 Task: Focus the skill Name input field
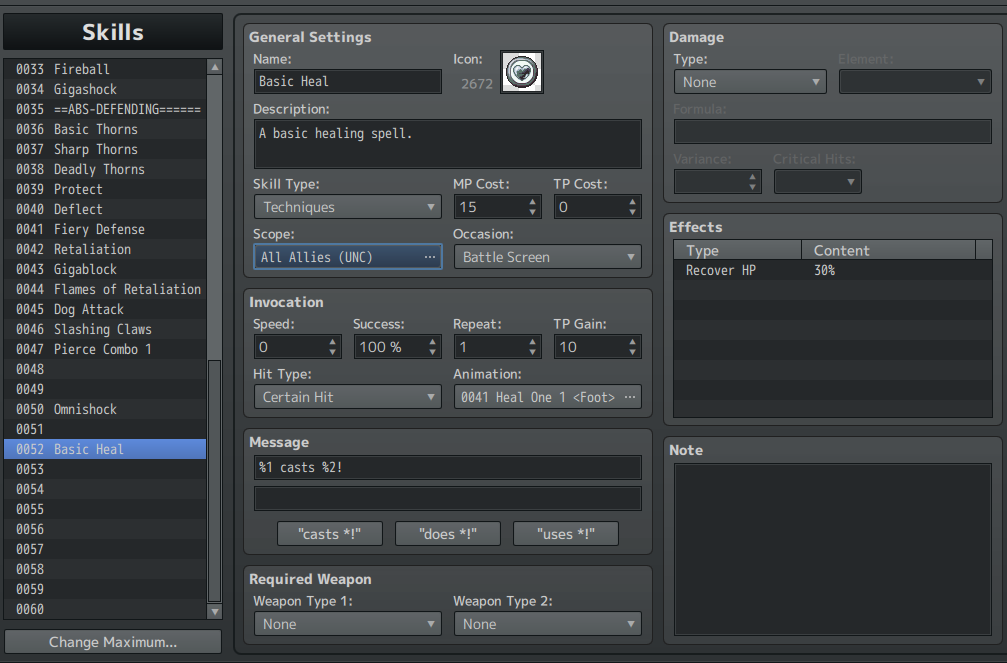tap(347, 82)
